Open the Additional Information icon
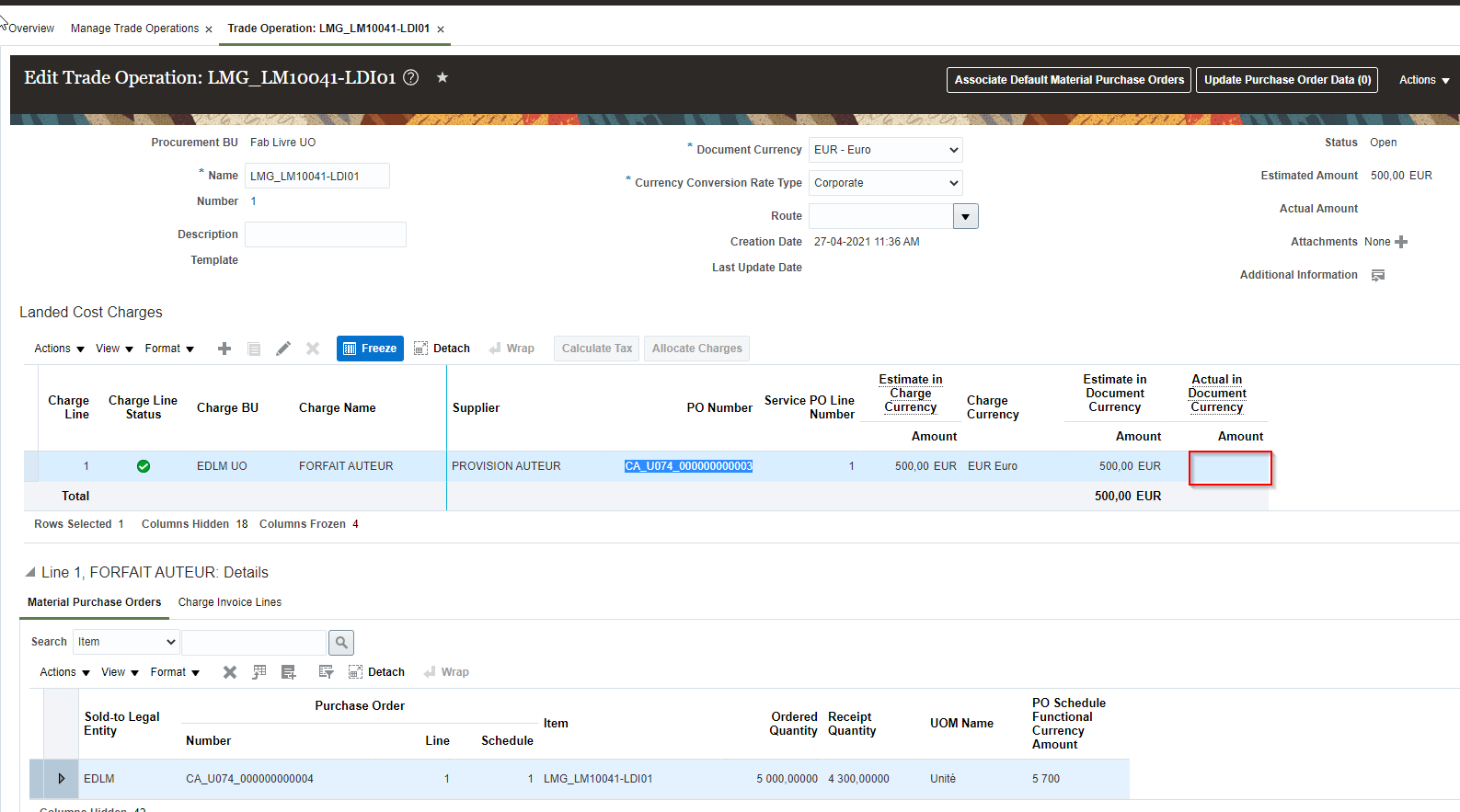This screenshot has height=812, width=1460. (1378, 275)
